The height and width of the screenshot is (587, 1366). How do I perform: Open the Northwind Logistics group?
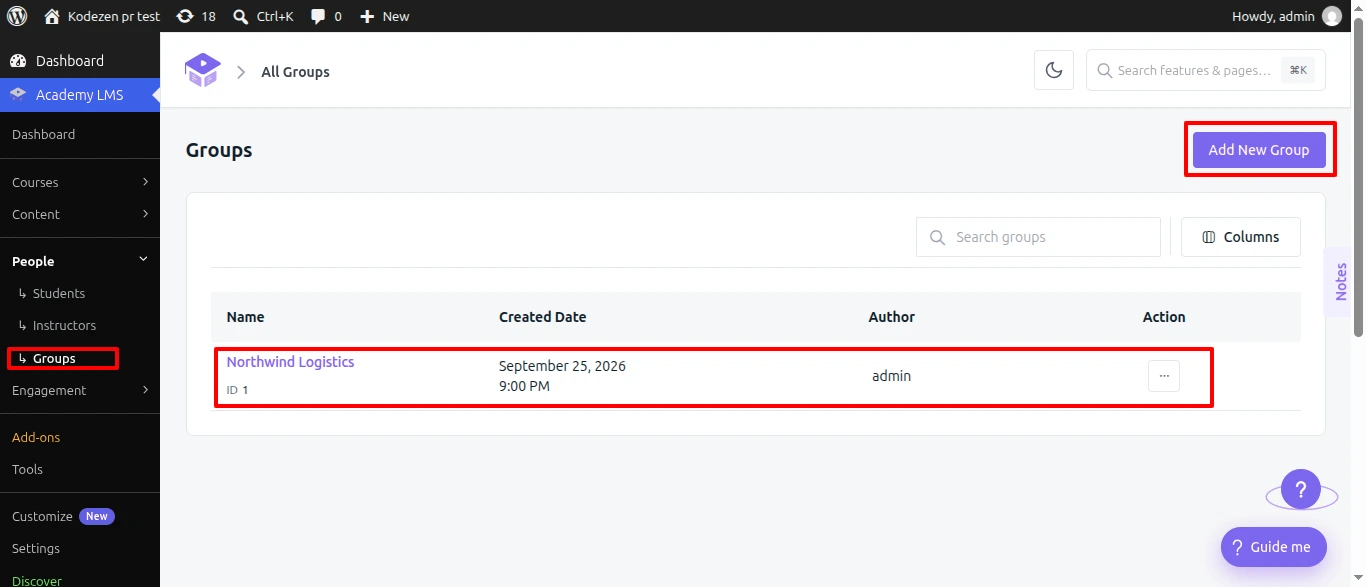[x=290, y=362]
